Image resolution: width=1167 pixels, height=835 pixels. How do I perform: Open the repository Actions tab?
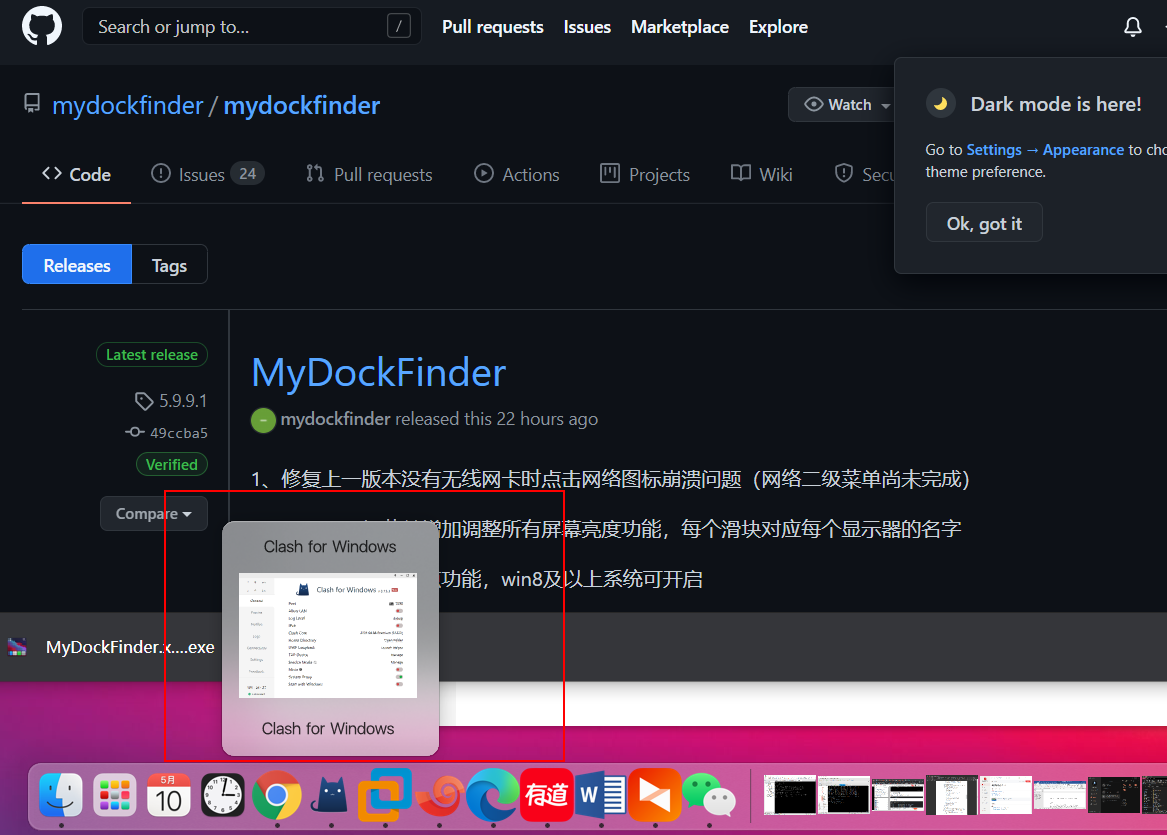pos(517,173)
